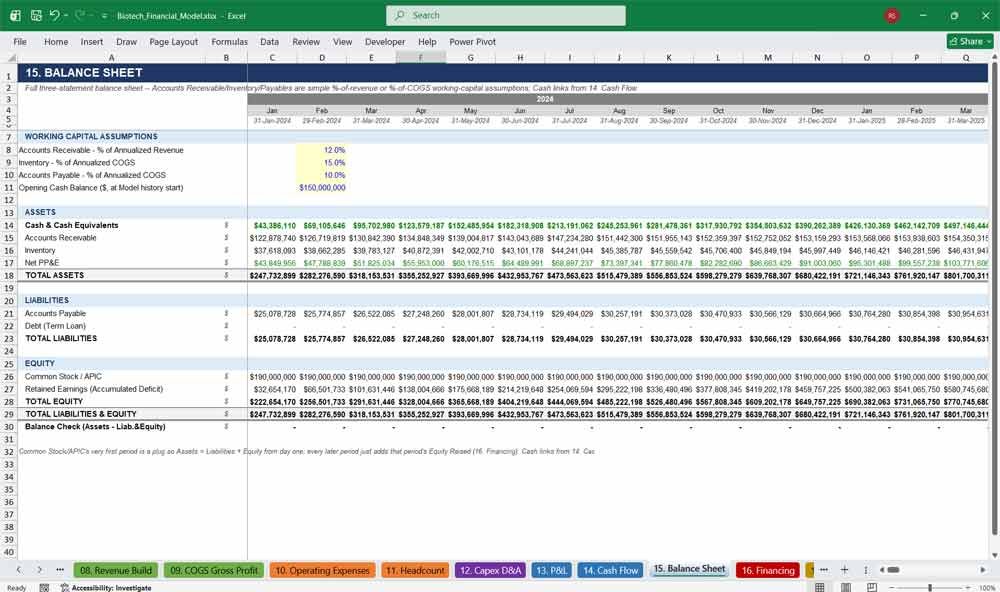The width and height of the screenshot is (1000, 592).
Task: Switch to the 08. Revenue Build sheet
Action: (x=115, y=570)
